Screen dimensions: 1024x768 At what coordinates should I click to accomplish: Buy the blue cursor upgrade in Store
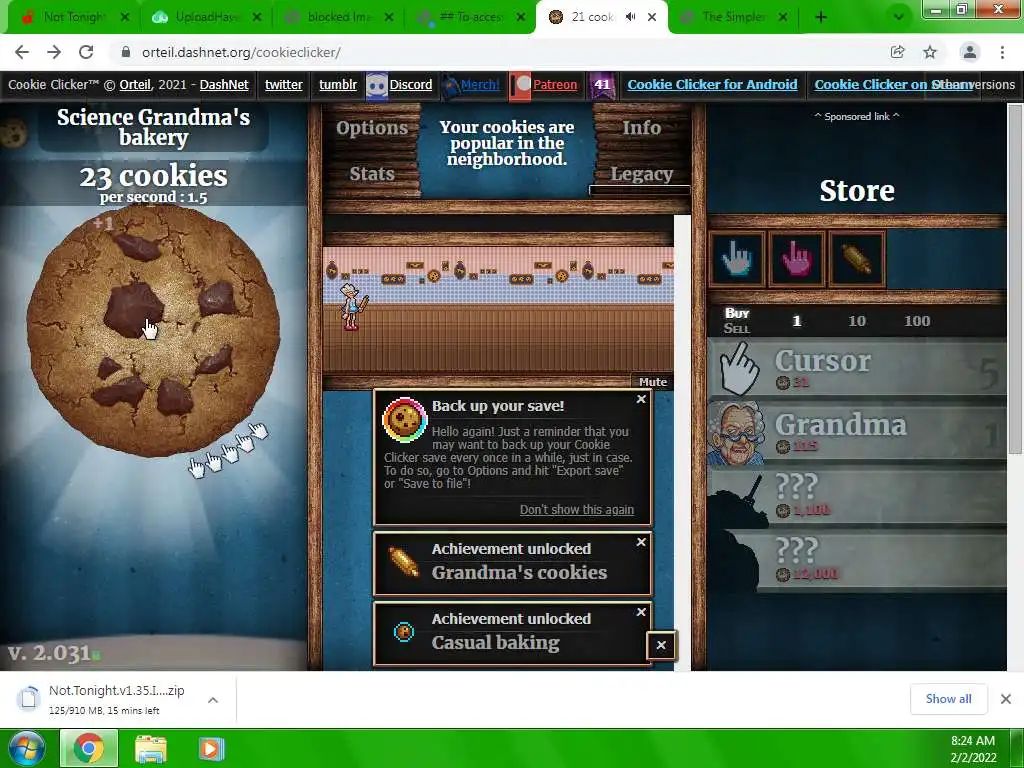pos(737,259)
